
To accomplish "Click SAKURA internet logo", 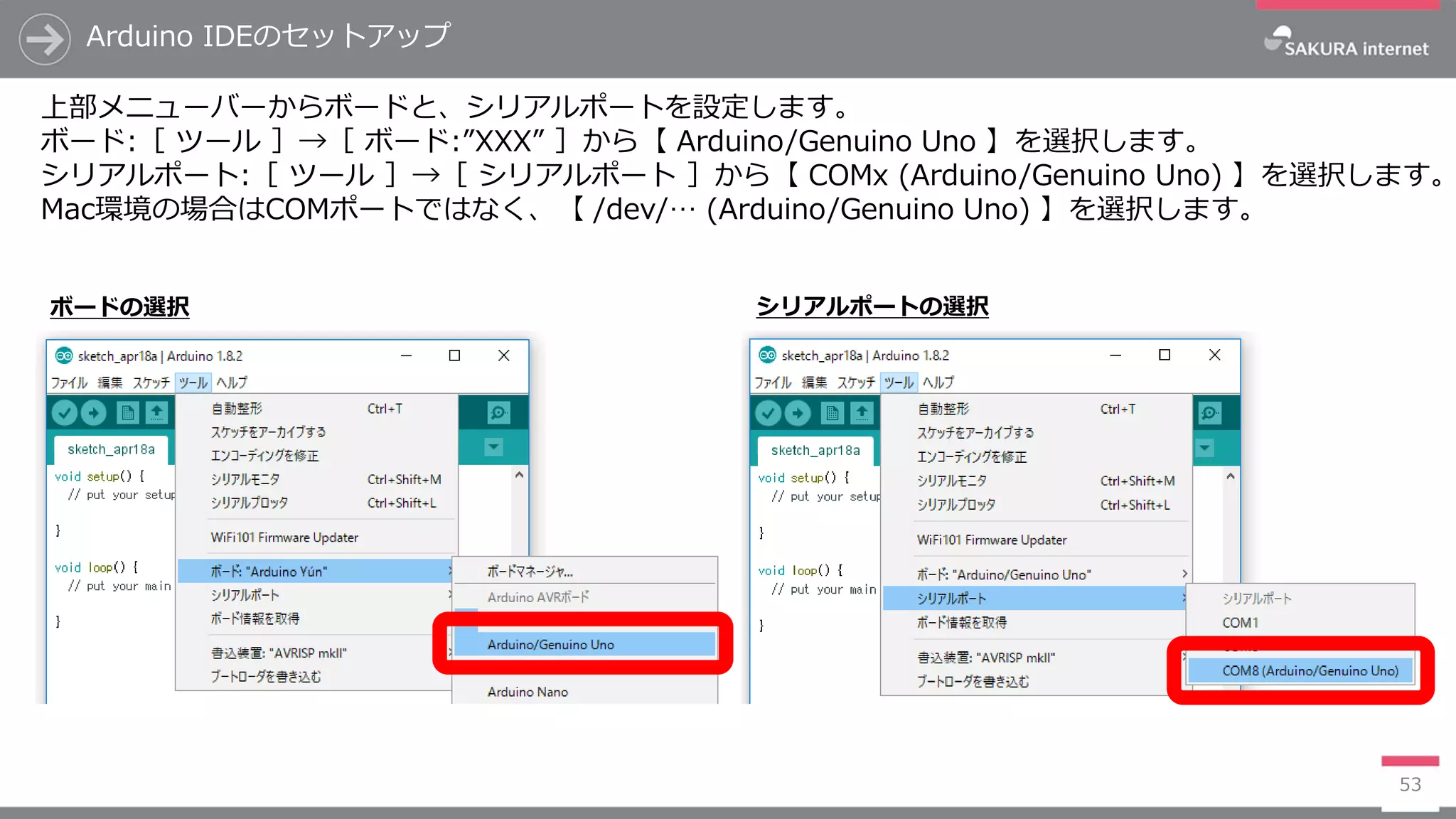I will pos(1346,41).
